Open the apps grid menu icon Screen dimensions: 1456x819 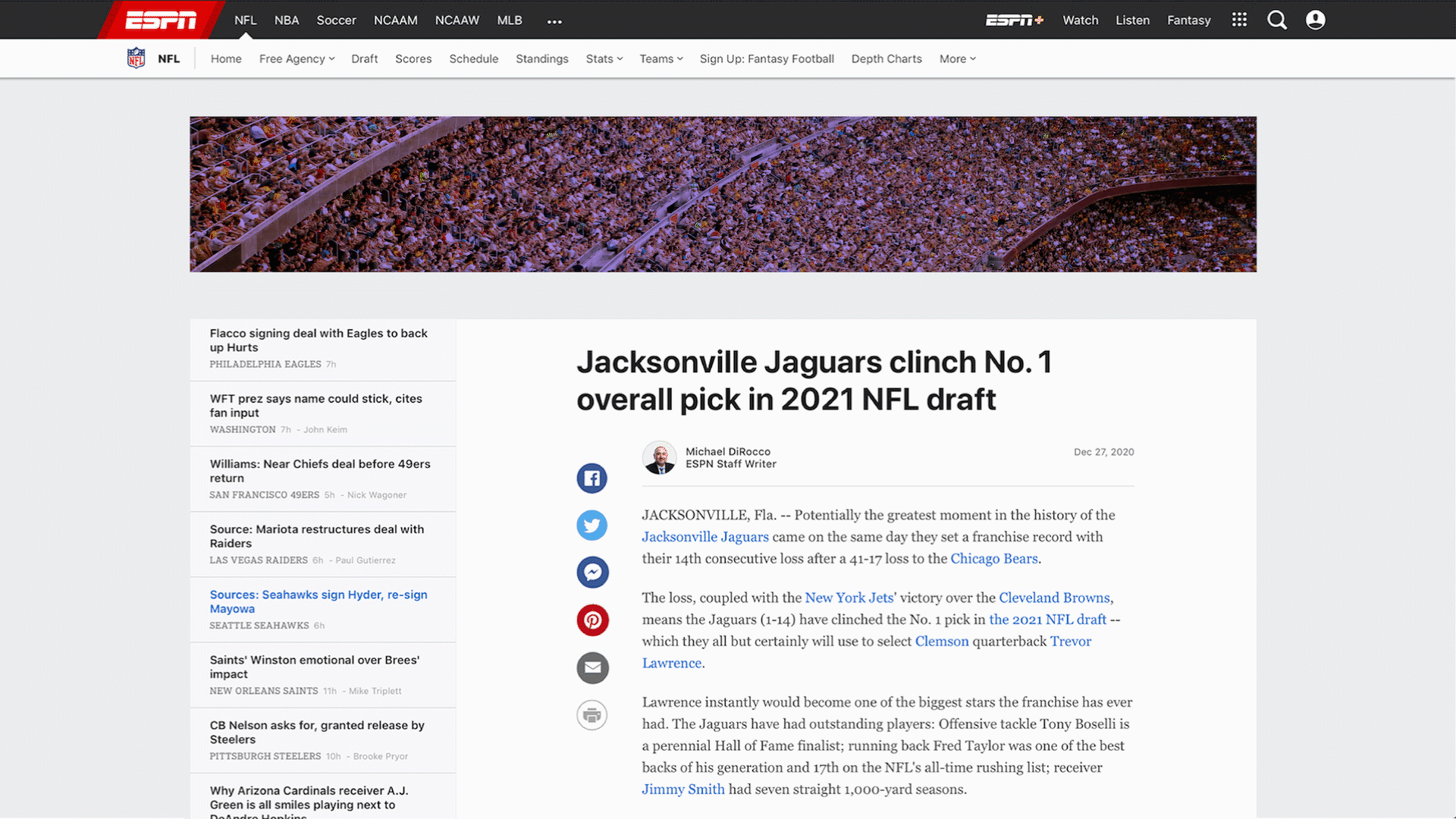(1239, 20)
